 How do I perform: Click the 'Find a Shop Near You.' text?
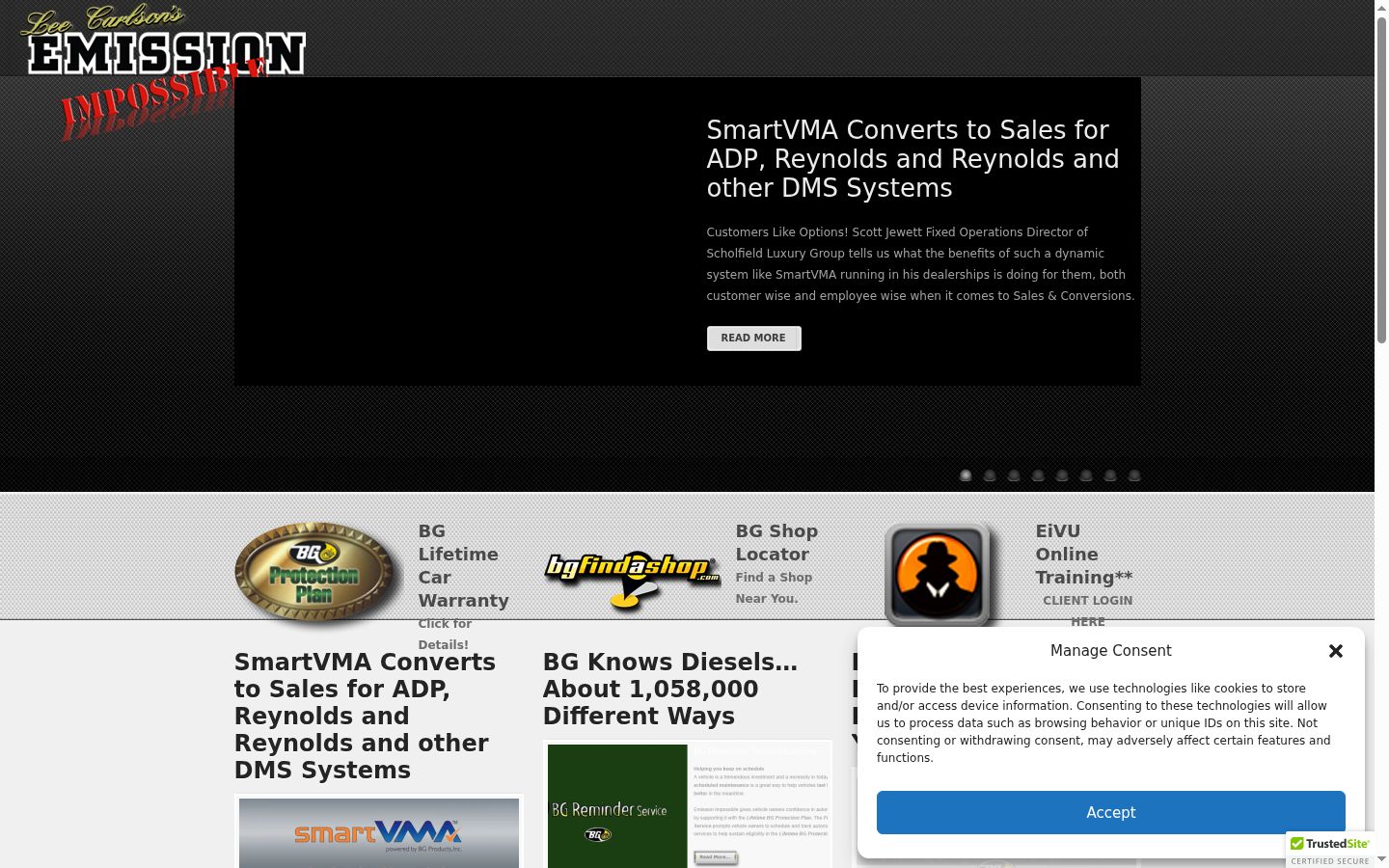(774, 588)
